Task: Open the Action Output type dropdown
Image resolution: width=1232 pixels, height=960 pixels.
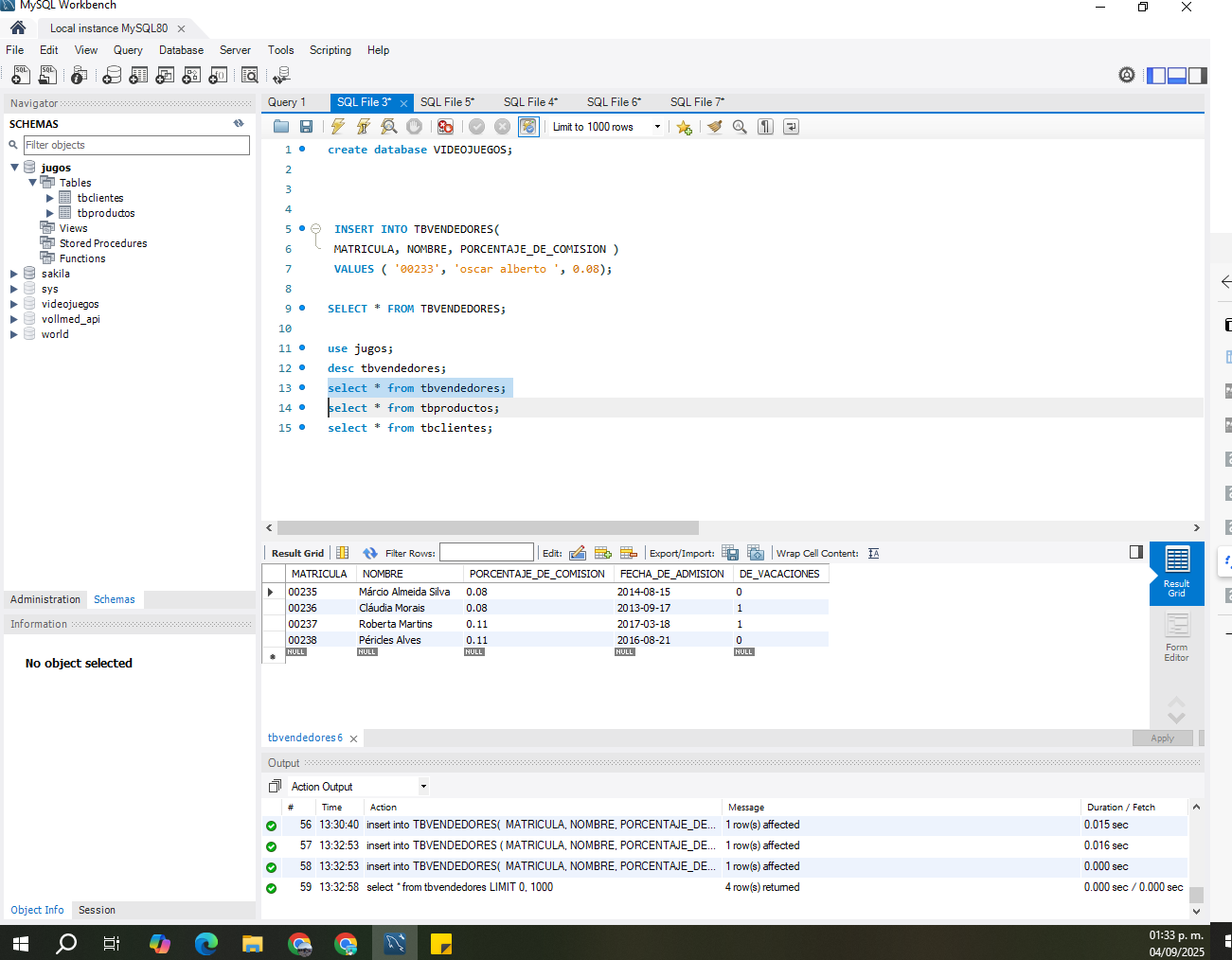Action: (423, 786)
